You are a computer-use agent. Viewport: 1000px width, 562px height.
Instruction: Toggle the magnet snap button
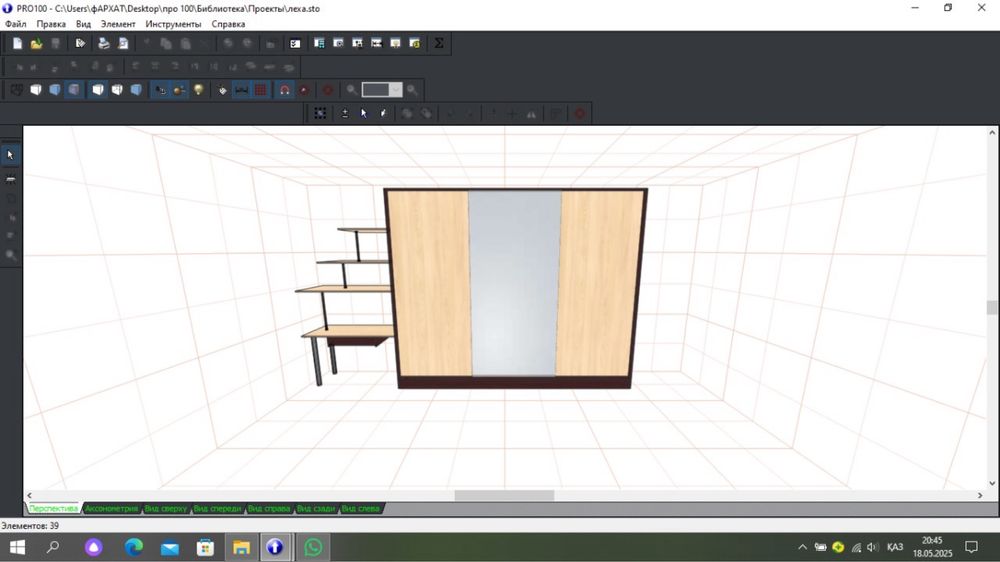click(x=284, y=90)
